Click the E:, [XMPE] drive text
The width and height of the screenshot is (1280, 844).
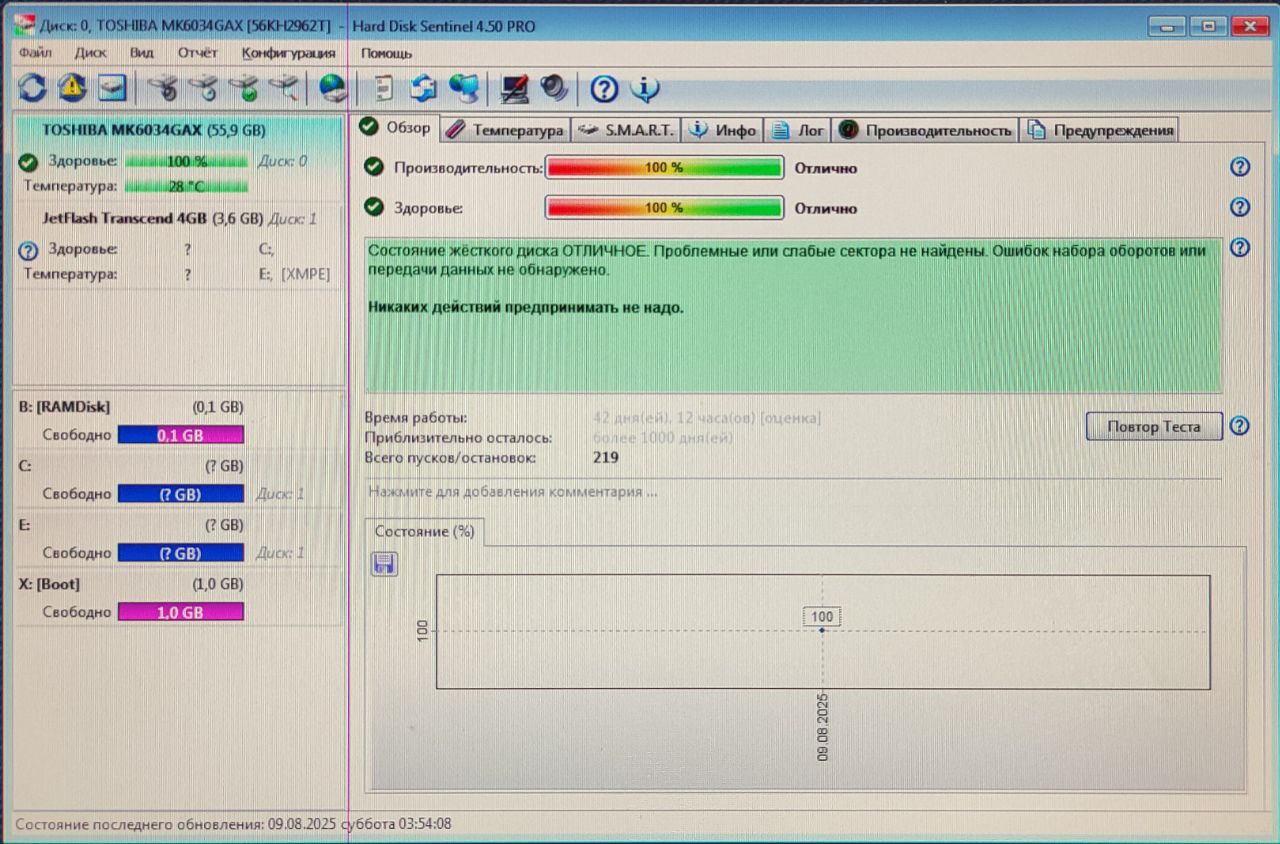pyautogui.click(x=294, y=273)
